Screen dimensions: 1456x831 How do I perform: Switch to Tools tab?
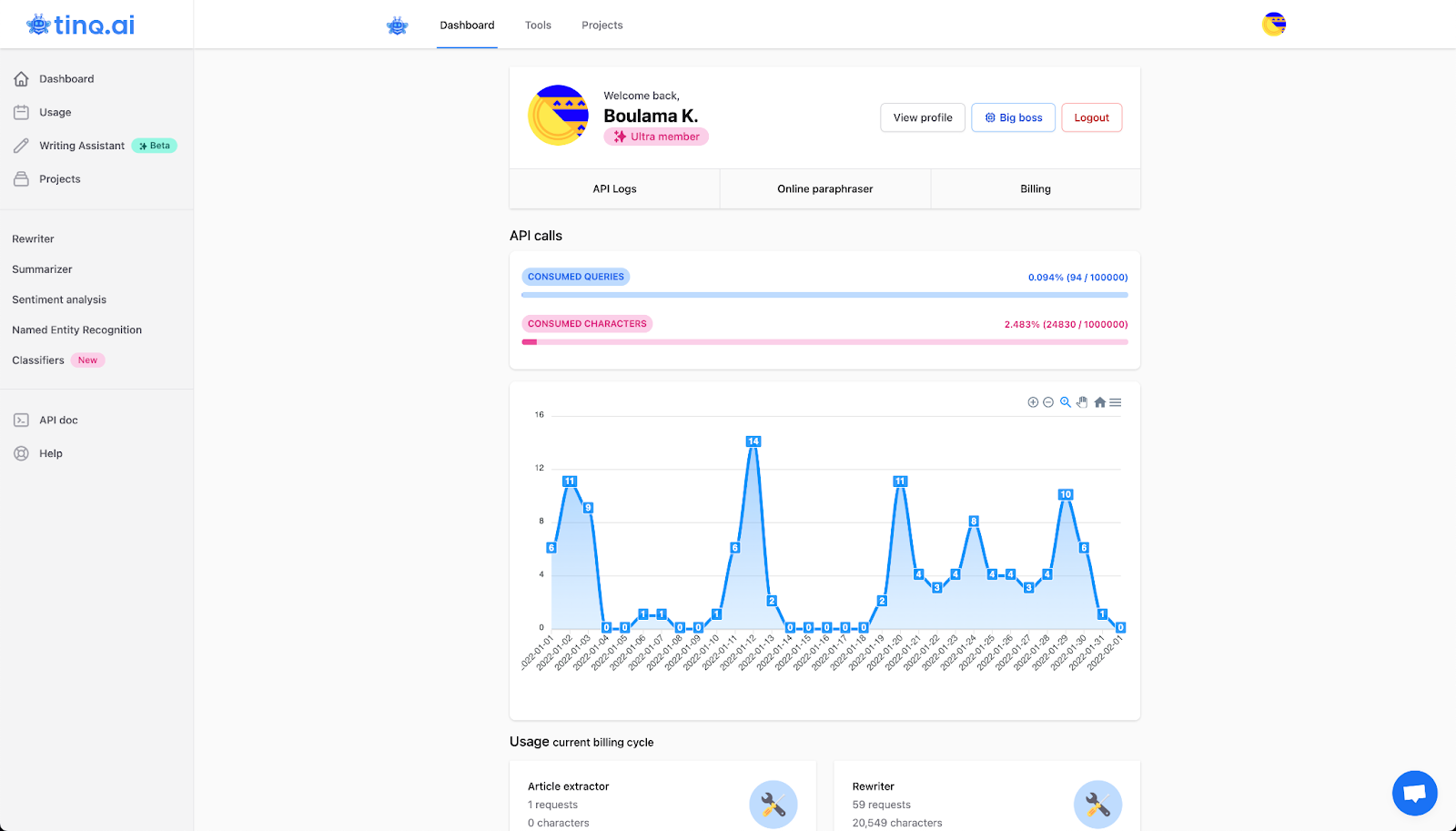click(x=538, y=25)
